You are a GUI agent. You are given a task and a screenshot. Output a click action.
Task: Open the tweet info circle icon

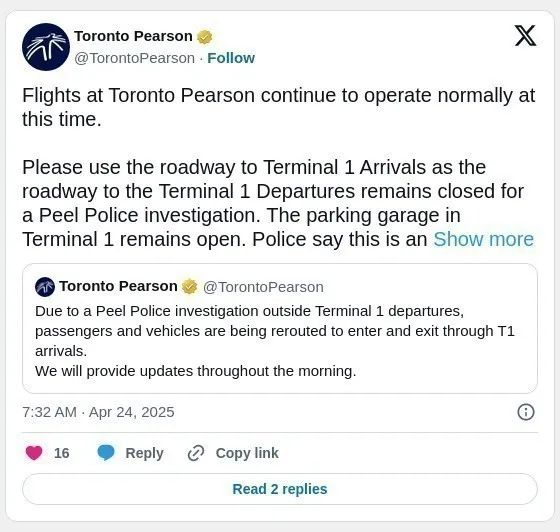[526, 412]
